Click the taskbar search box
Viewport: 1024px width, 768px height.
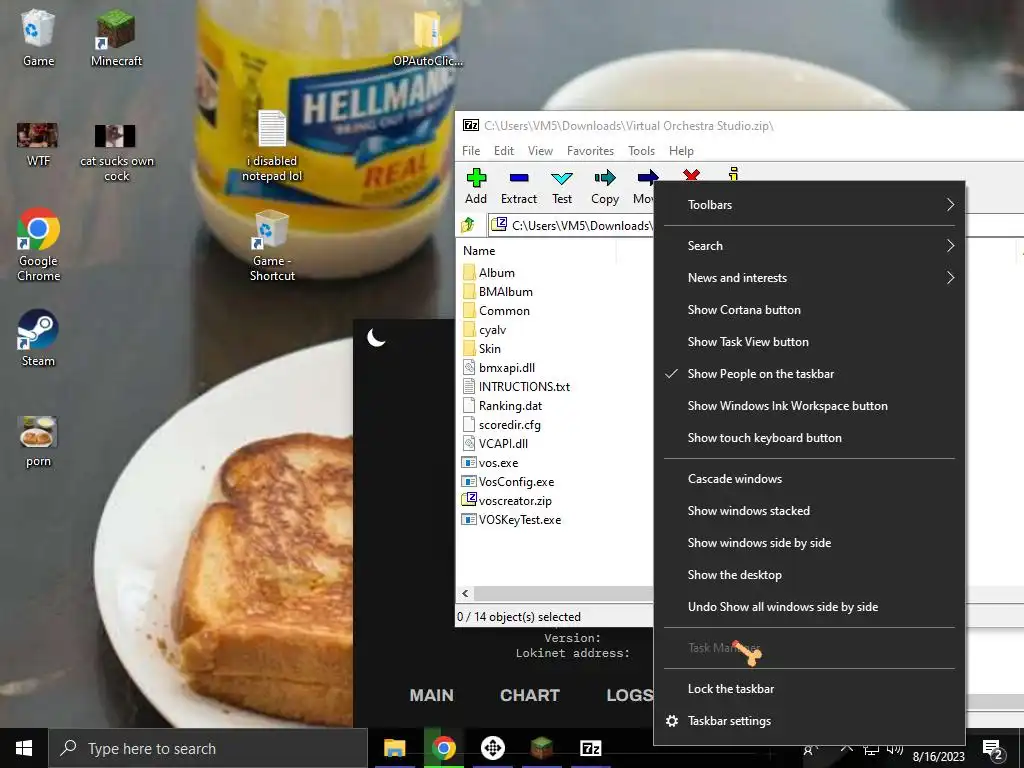(208, 748)
